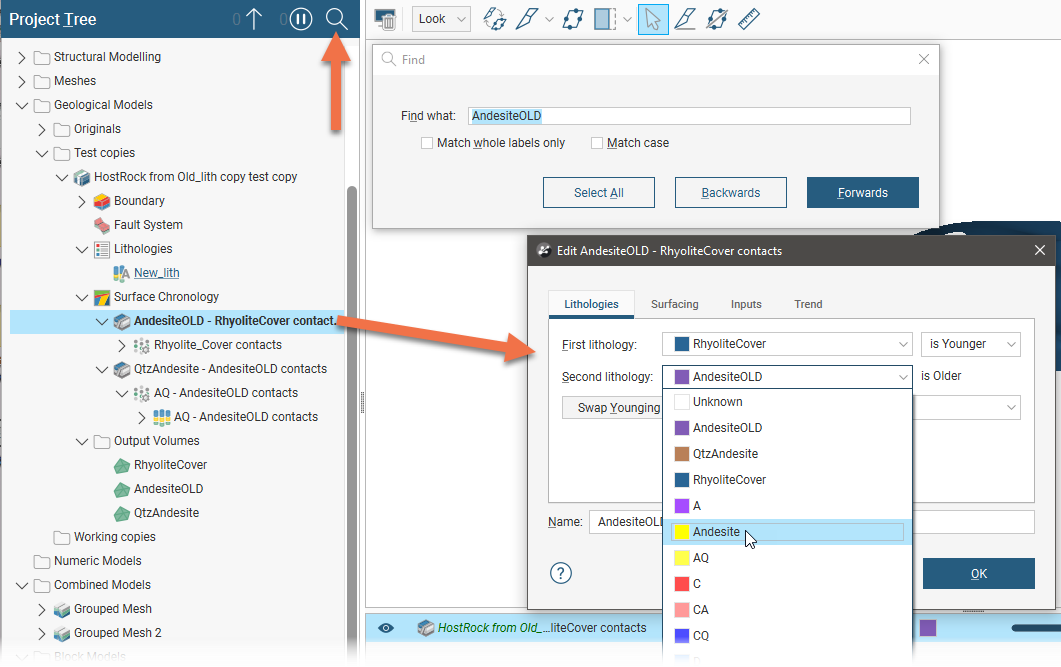Screen dimensions: 1061x667
Task: Switch to the Surfacing tab
Action: 674,304
